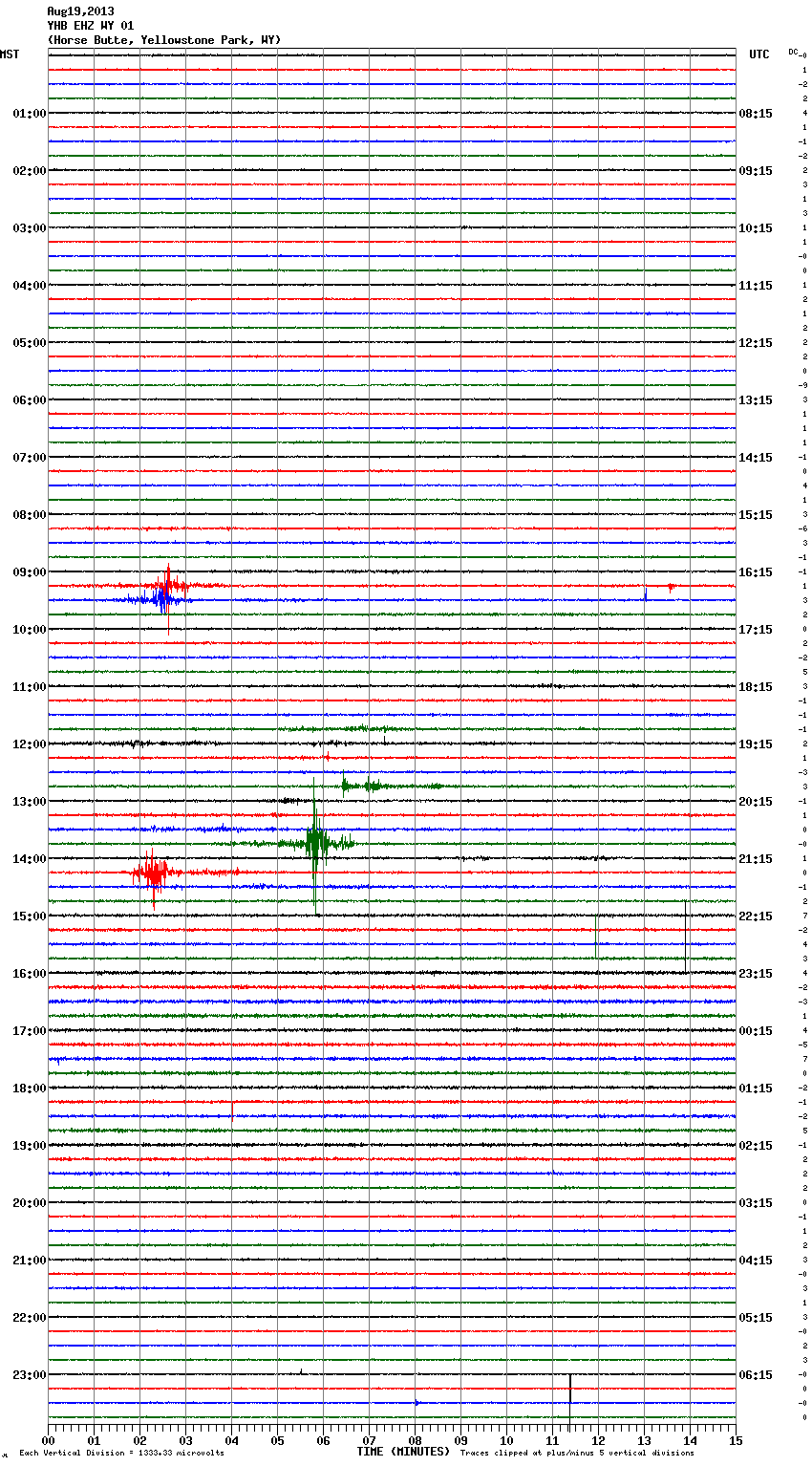Click the "12:00" MST hour label
Viewport: 812px width, 1466px height.
click(30, 744)
